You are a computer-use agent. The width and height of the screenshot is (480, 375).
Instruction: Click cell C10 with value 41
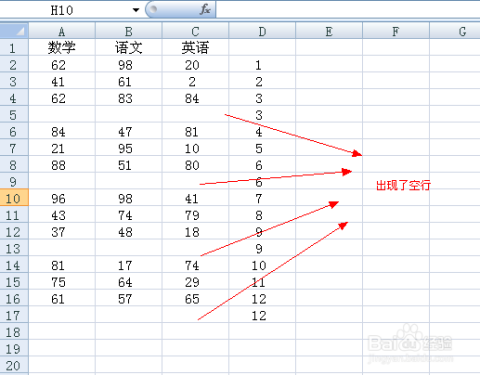[195, 198]
